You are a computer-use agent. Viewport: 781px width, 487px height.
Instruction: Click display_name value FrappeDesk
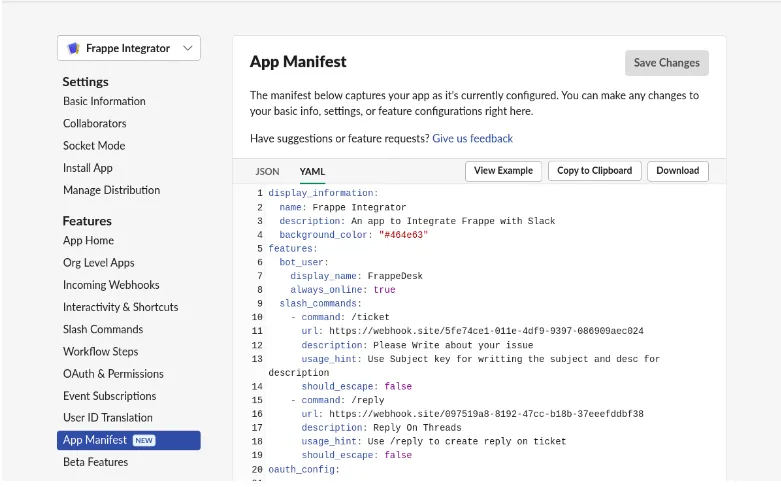point(395,276)
